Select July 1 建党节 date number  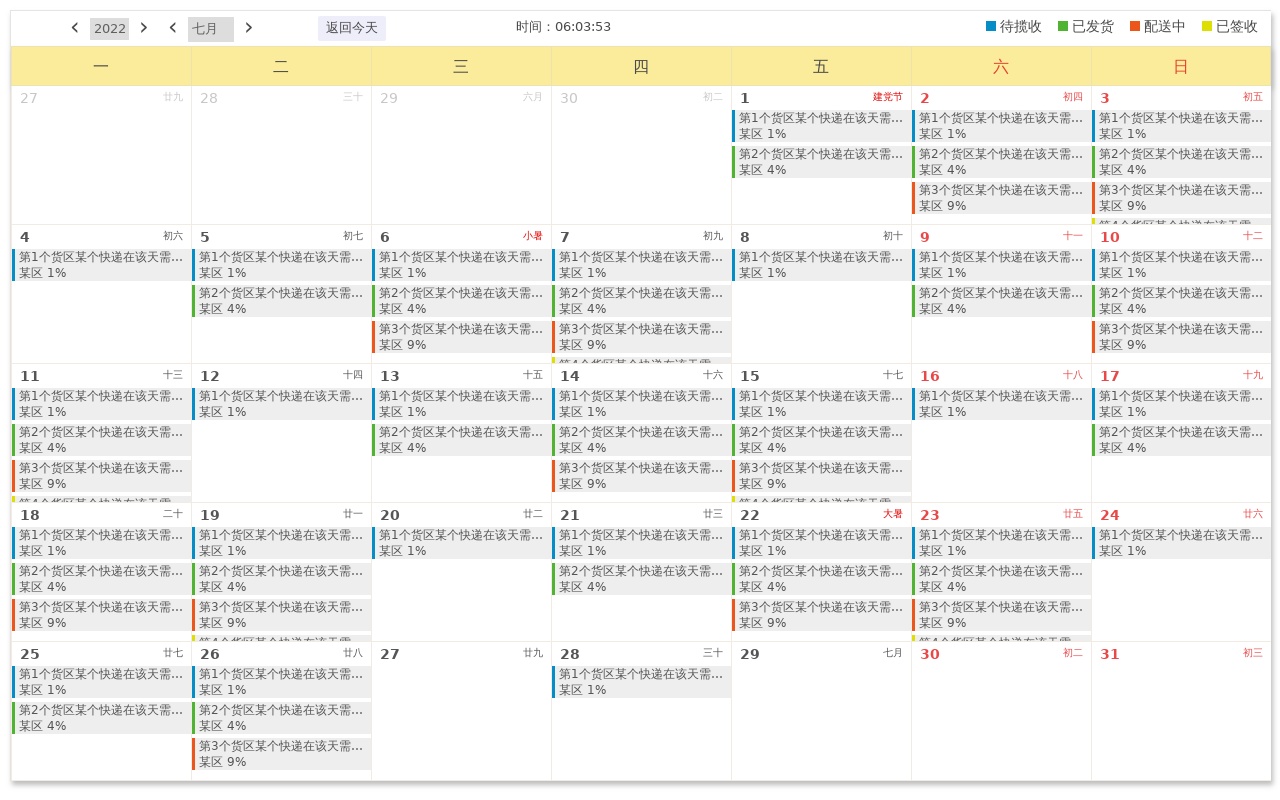[745, 98]
